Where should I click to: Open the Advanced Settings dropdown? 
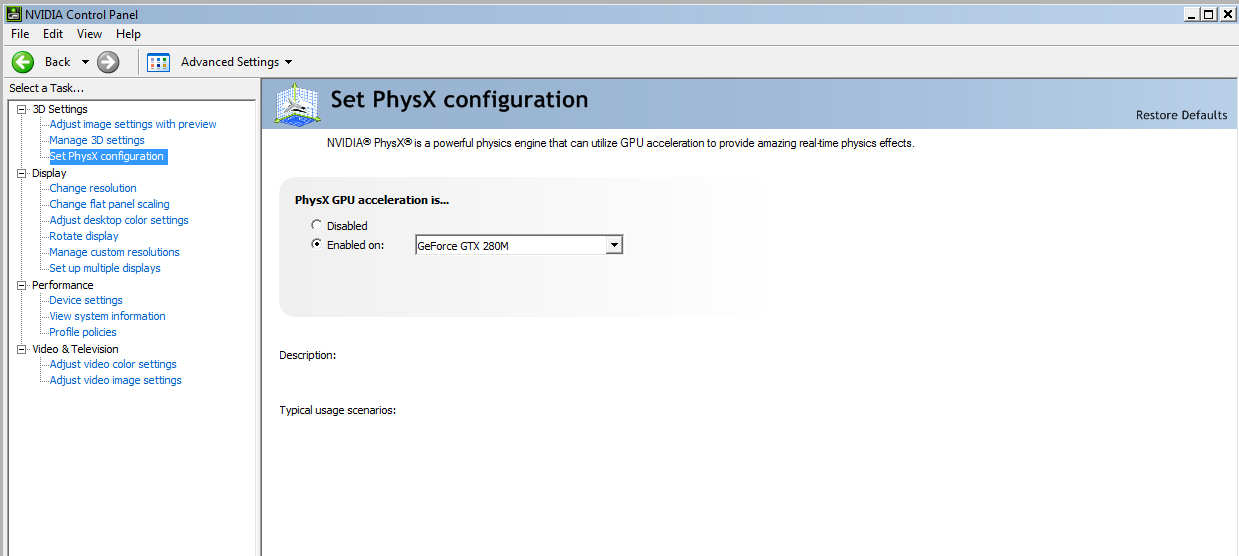coord(237,62)
